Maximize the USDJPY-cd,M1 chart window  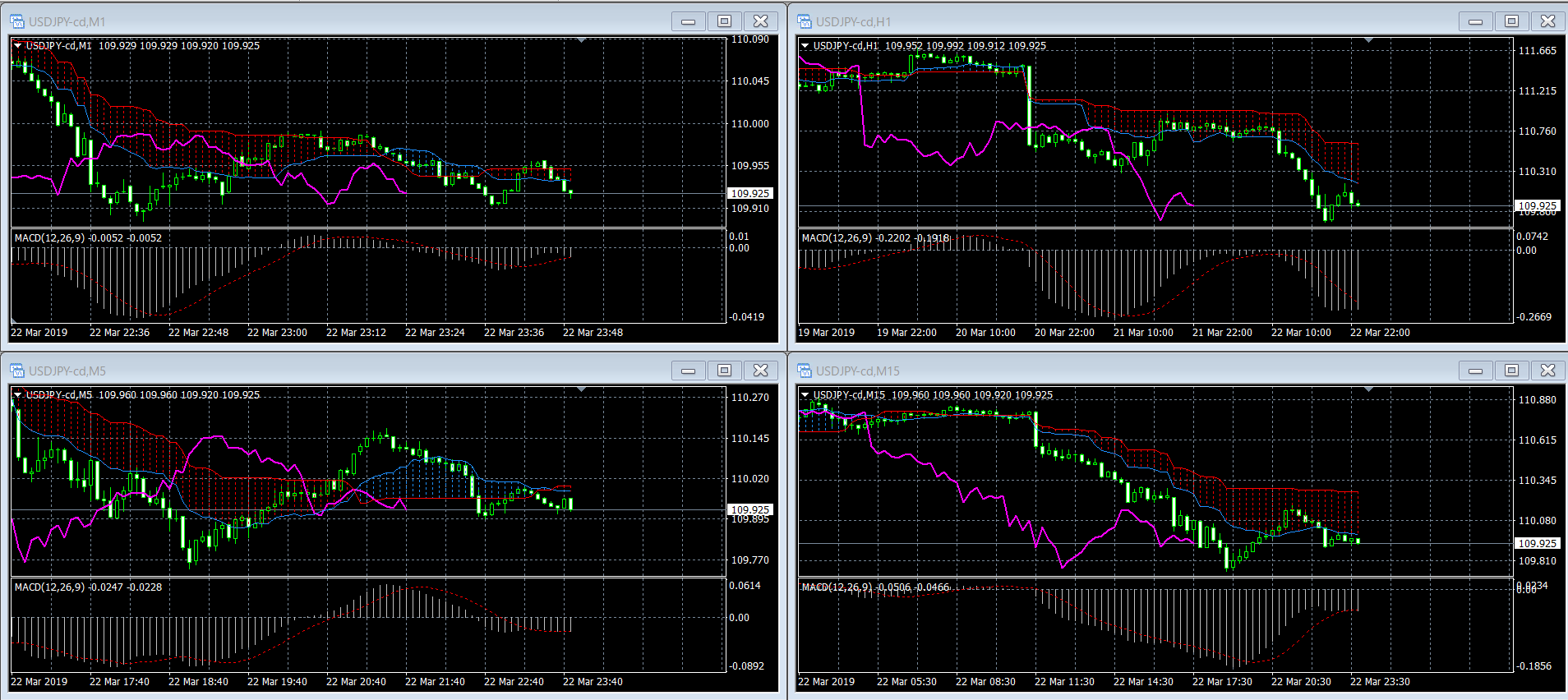(x=725, y=21)
